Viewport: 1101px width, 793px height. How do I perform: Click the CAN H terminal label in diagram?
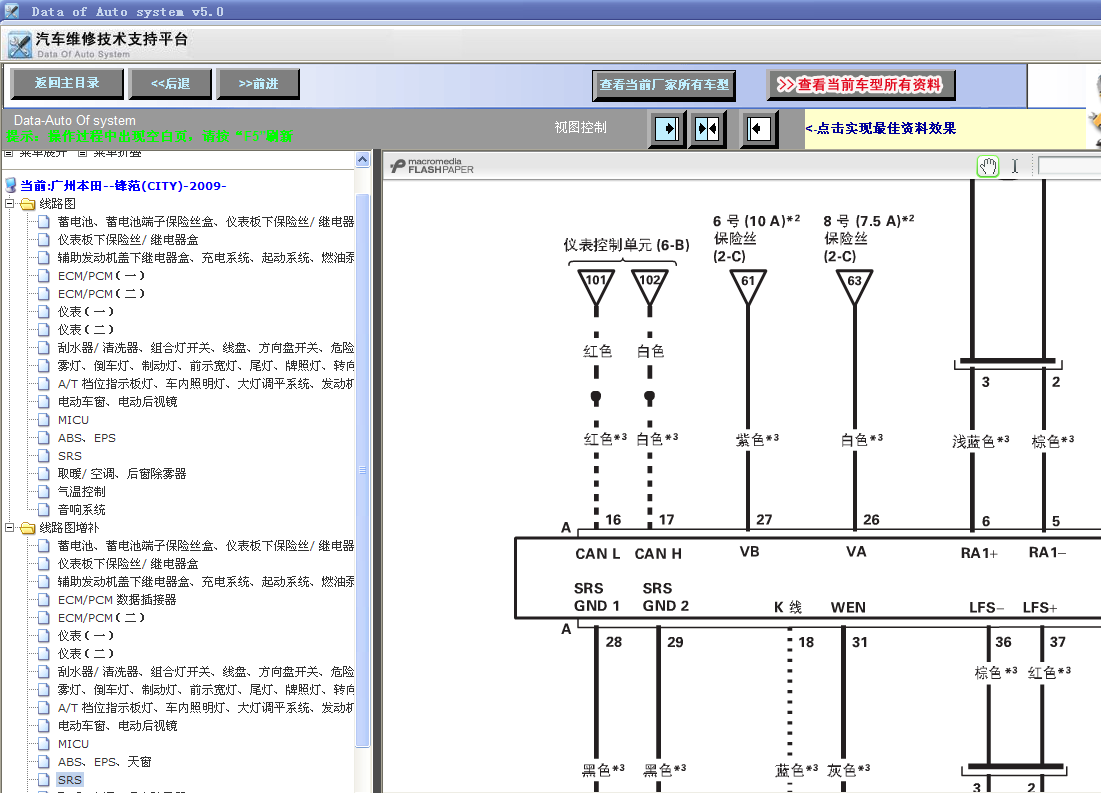tap(658, 554)
